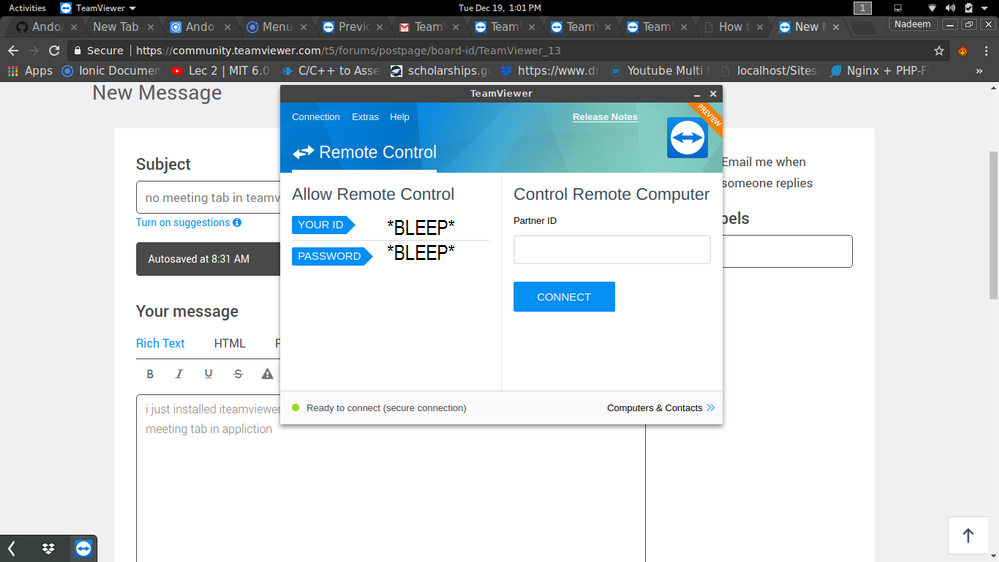Toggle strikethrough formatting in the editor
This screenshot has height=562, width=999.
[238, 374]
